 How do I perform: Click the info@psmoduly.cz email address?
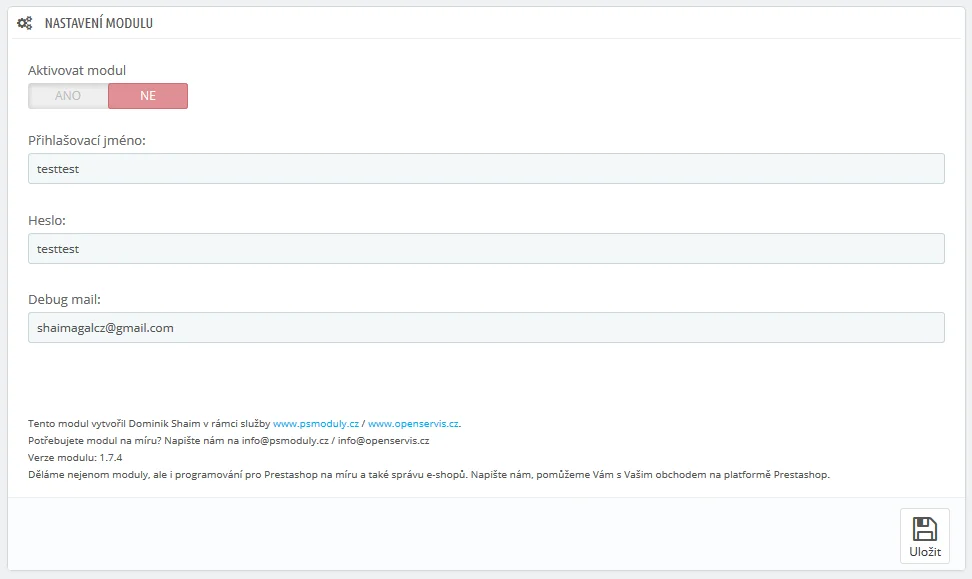pyautogui.click(x=285, y=441)
